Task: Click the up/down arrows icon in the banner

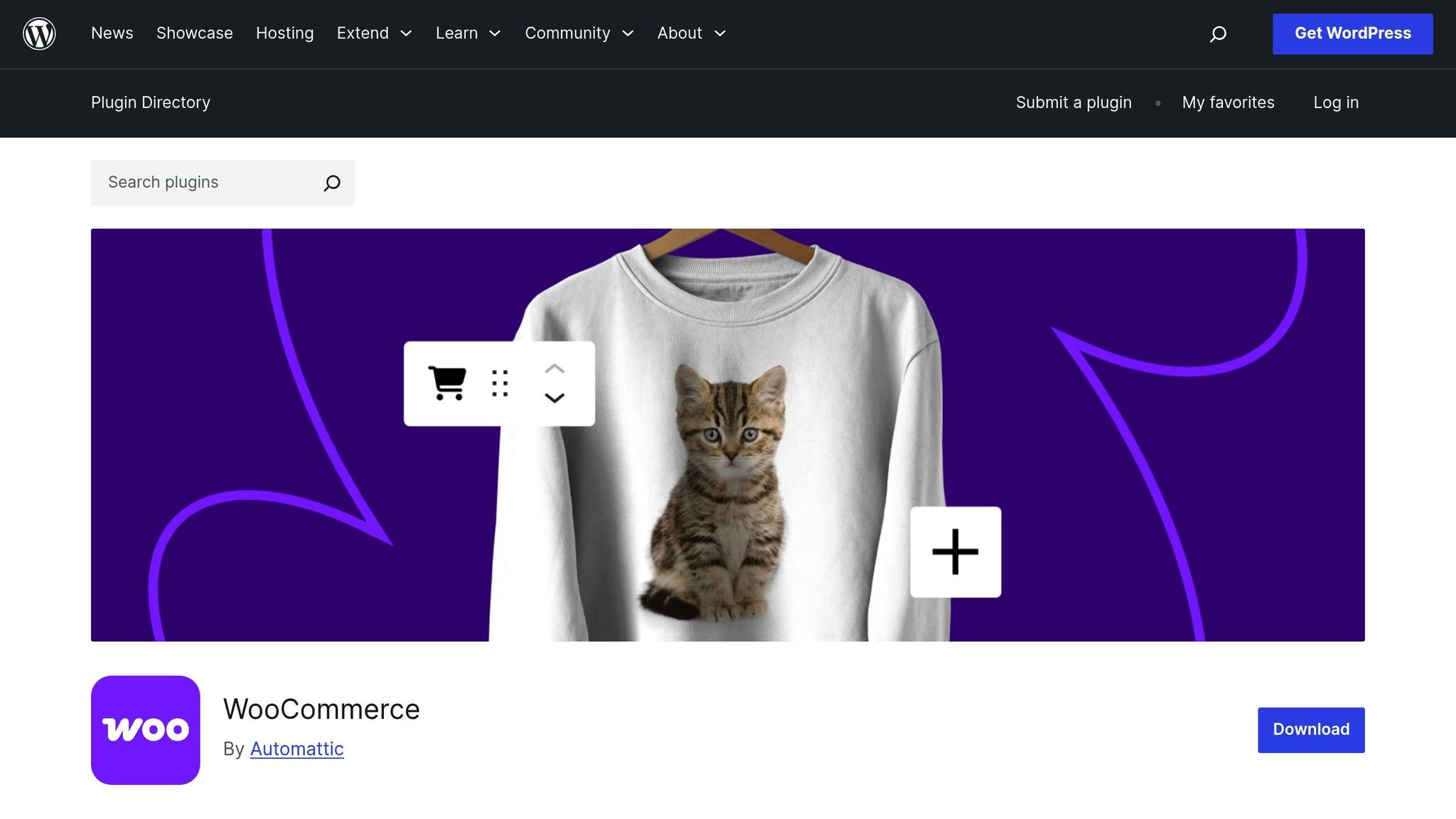Action: (555, 383)
